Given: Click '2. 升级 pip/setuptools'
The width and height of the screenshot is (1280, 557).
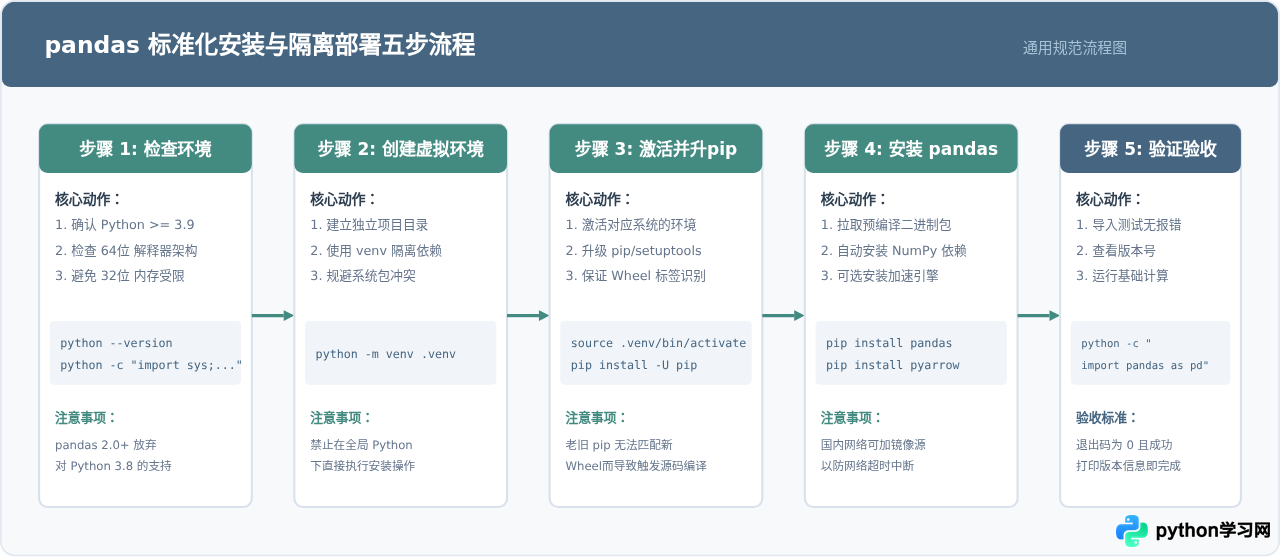Looking at the screenshot, I should (634, 251).
